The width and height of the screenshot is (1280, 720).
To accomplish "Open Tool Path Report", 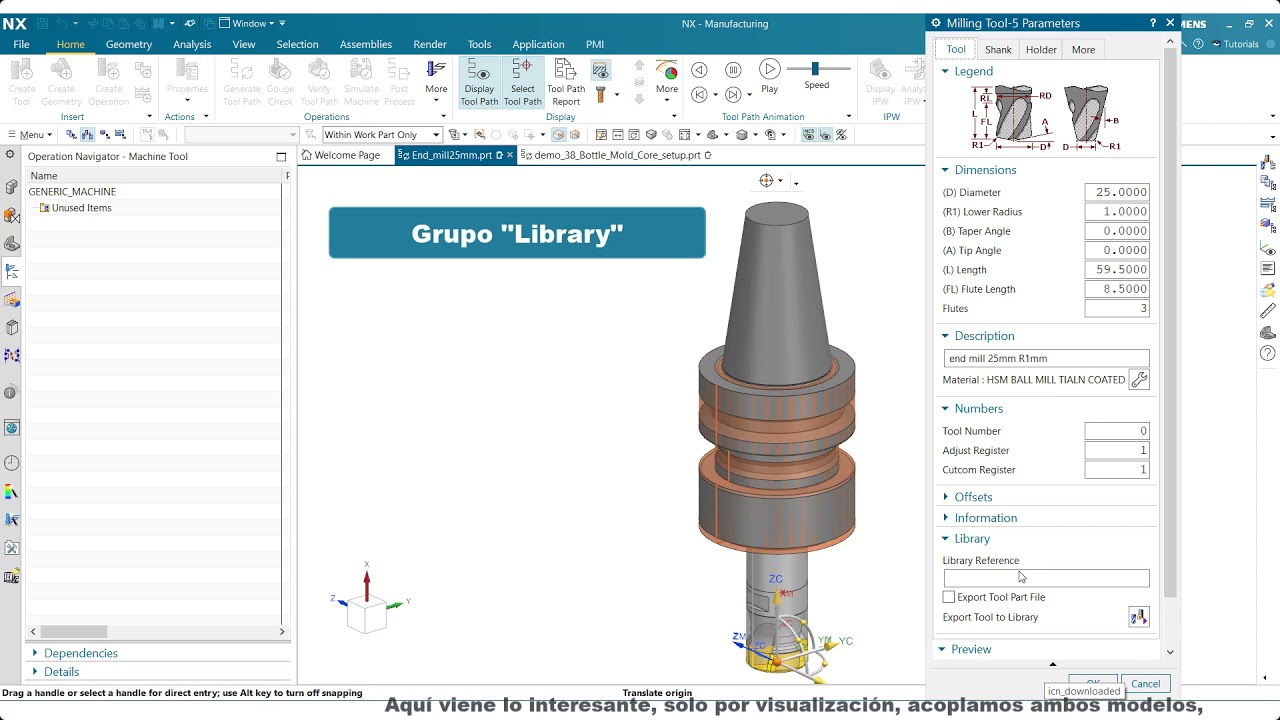I will [x=566, y=83].
